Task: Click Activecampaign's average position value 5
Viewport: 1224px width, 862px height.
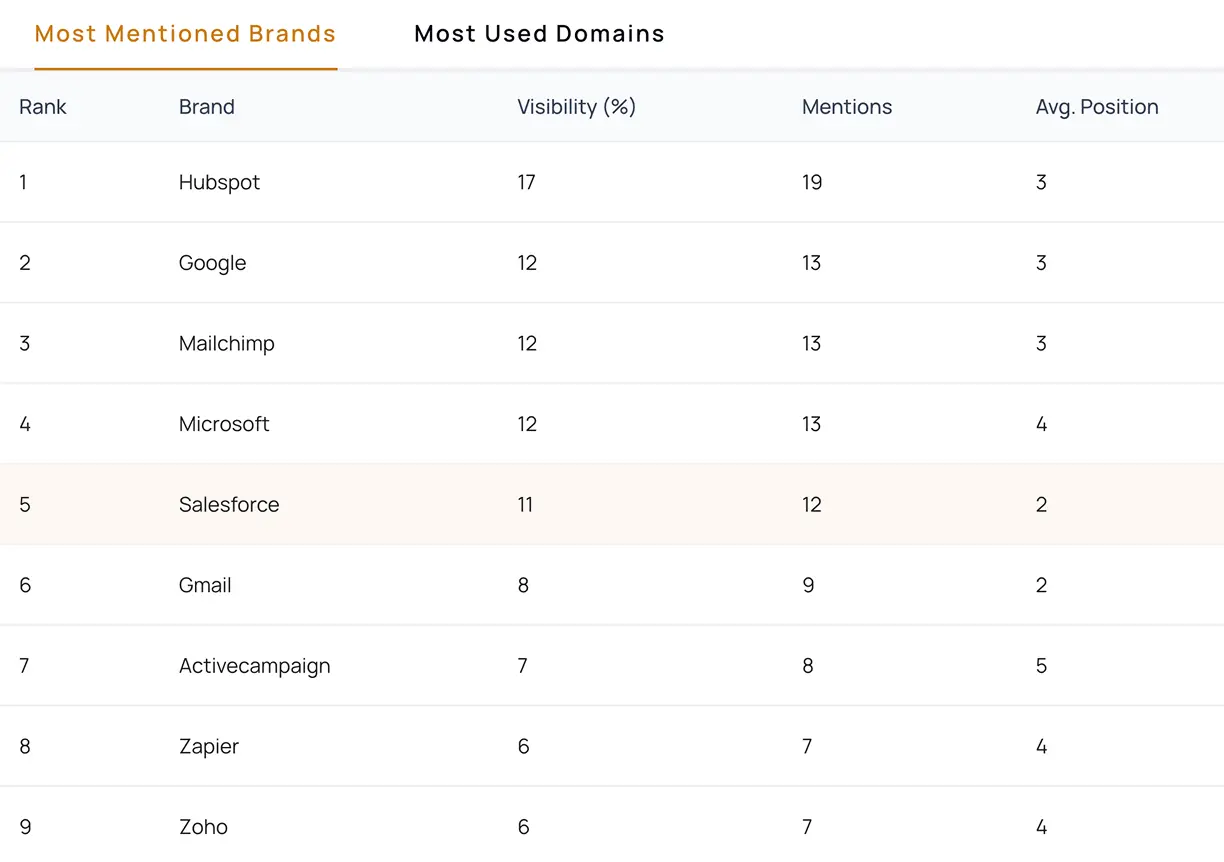Action: (1042, 666)
